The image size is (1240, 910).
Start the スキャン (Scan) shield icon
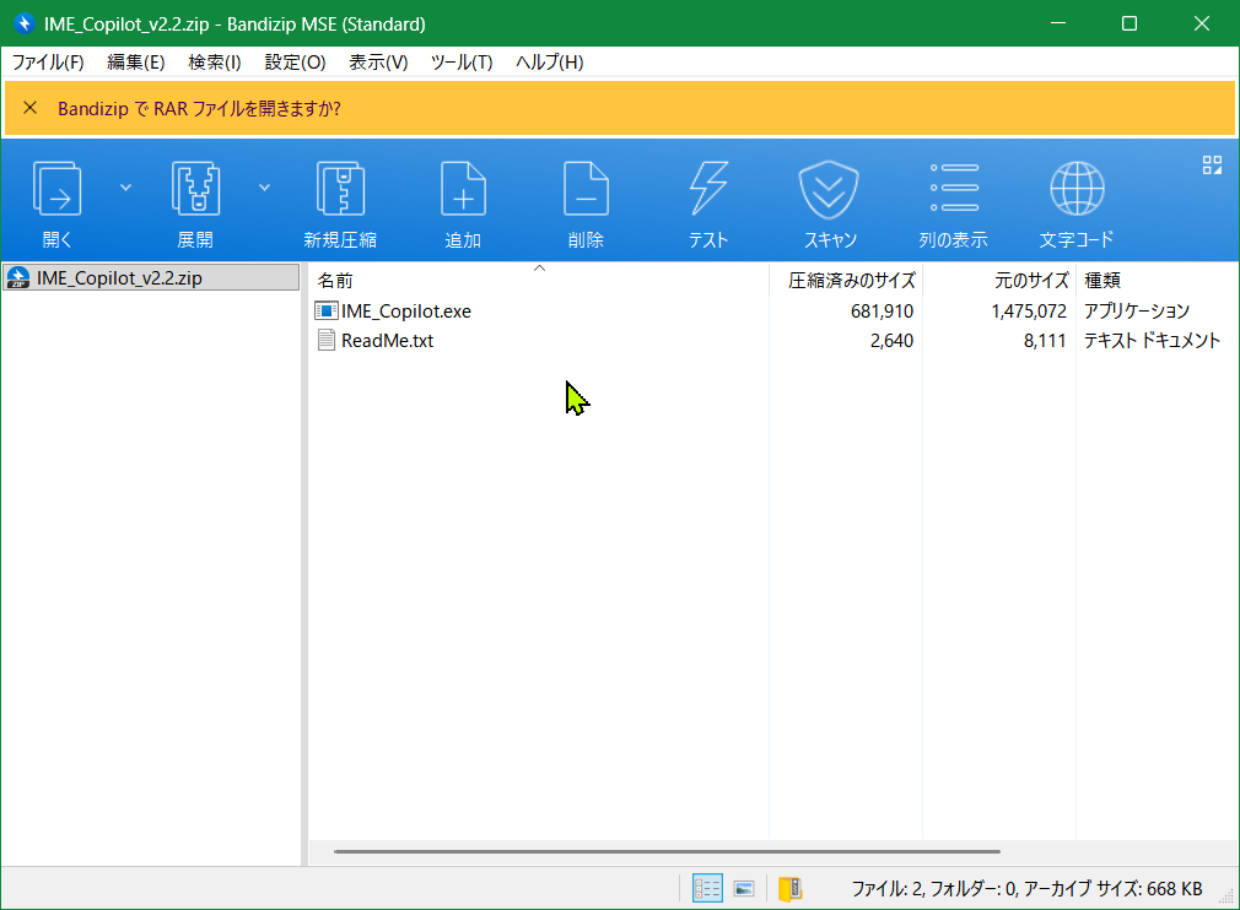tap(830, 190)
